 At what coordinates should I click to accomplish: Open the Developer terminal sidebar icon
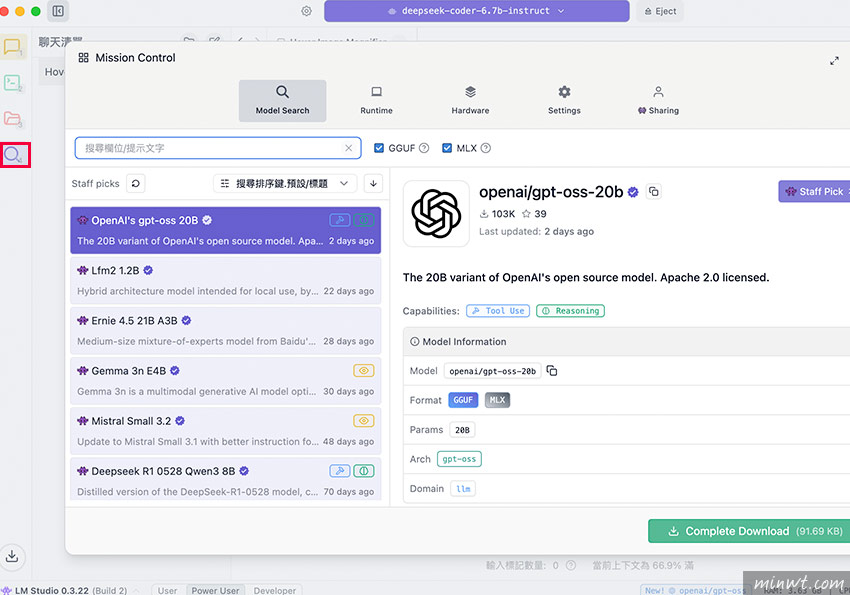12,83
